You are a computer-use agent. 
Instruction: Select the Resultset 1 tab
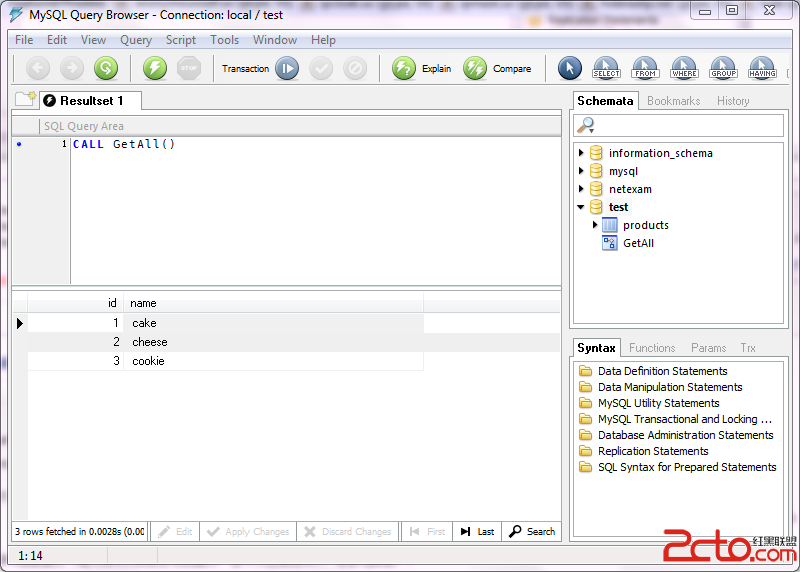click(x=91, y=101)
